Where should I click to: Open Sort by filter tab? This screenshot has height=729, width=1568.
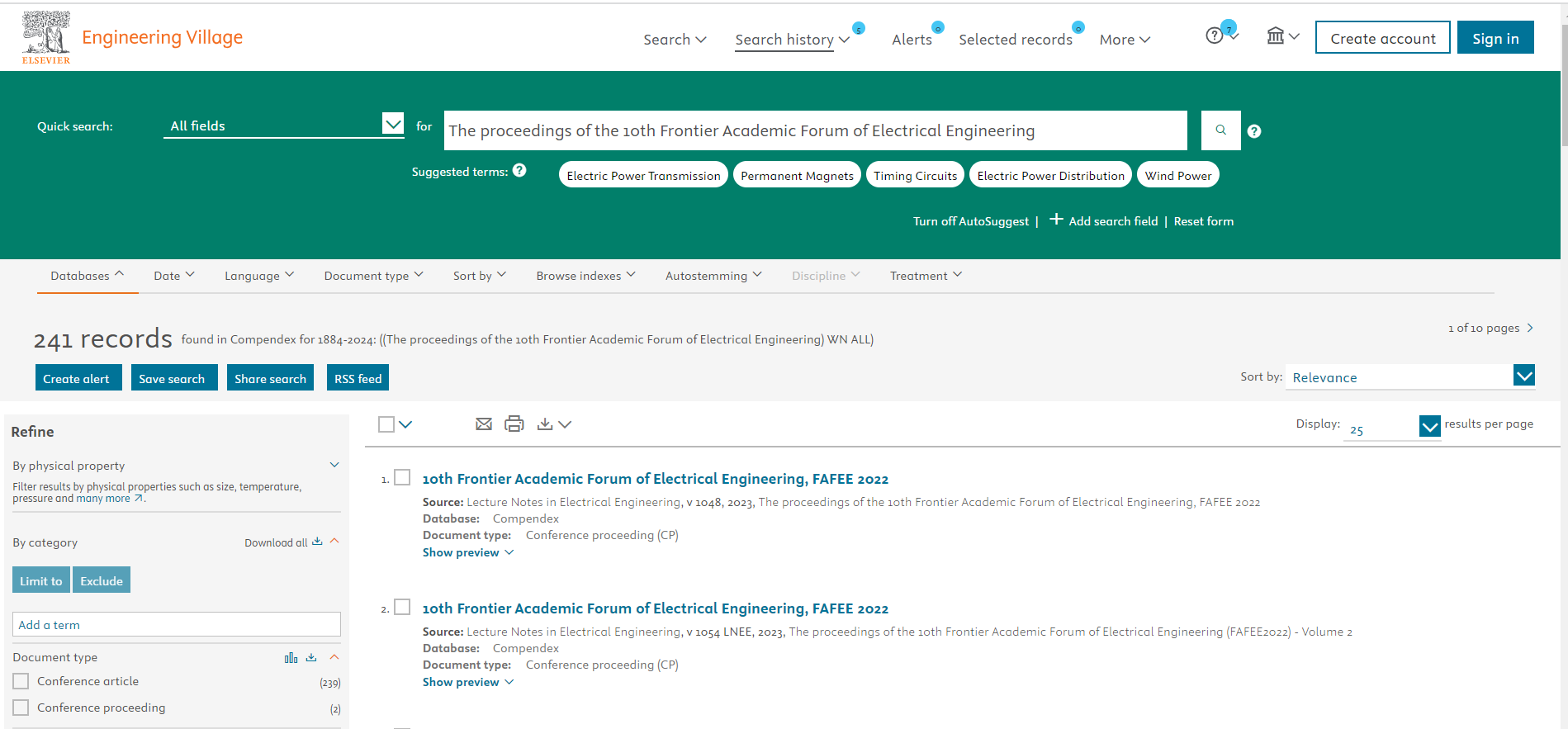click(x=480, y=276)
